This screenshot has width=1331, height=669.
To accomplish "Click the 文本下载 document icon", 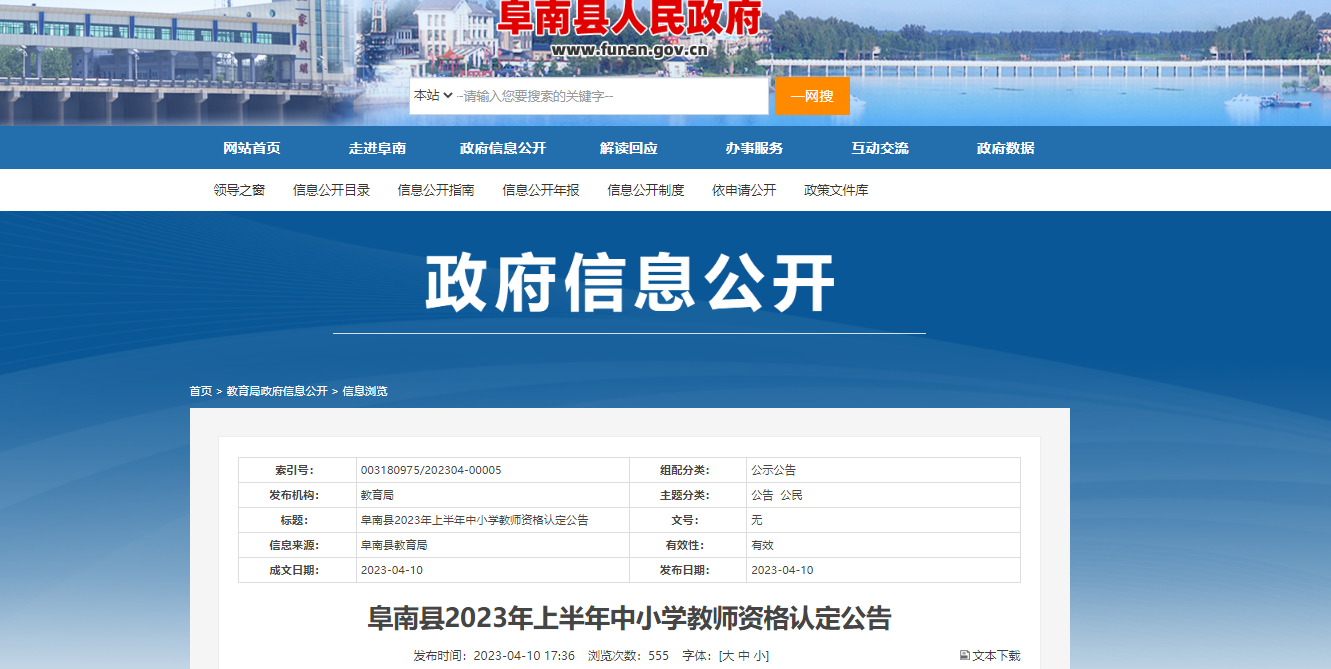I will click(964, 656).
